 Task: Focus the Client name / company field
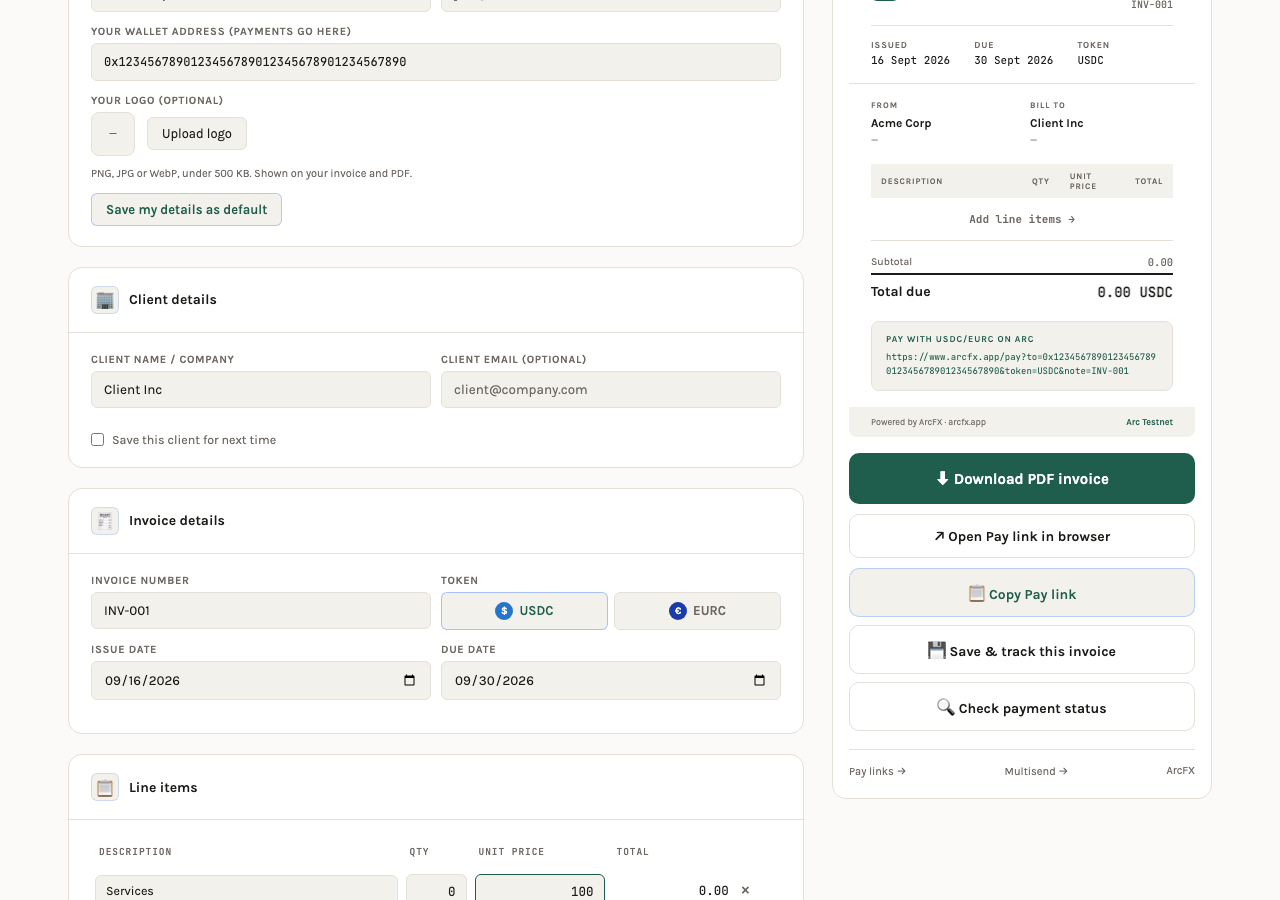click(x=261, y=390)
